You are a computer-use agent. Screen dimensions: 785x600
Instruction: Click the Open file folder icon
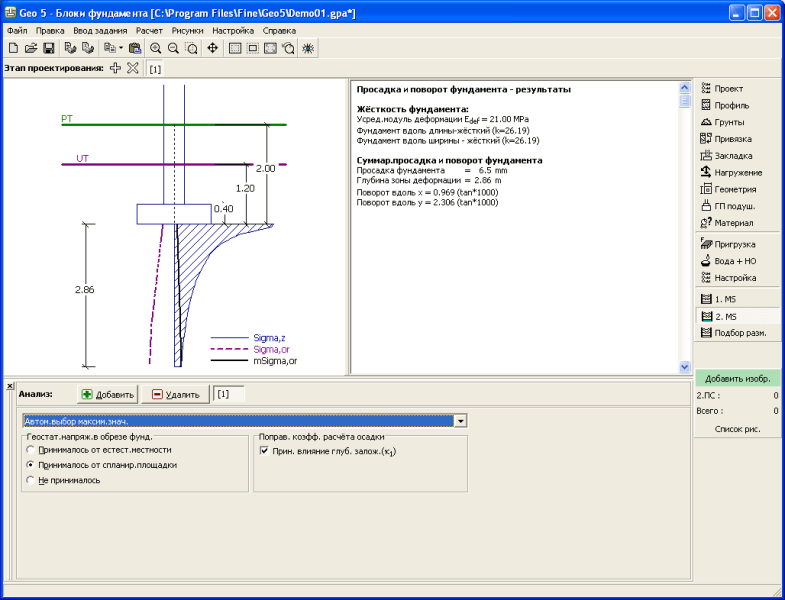point(30,48)
